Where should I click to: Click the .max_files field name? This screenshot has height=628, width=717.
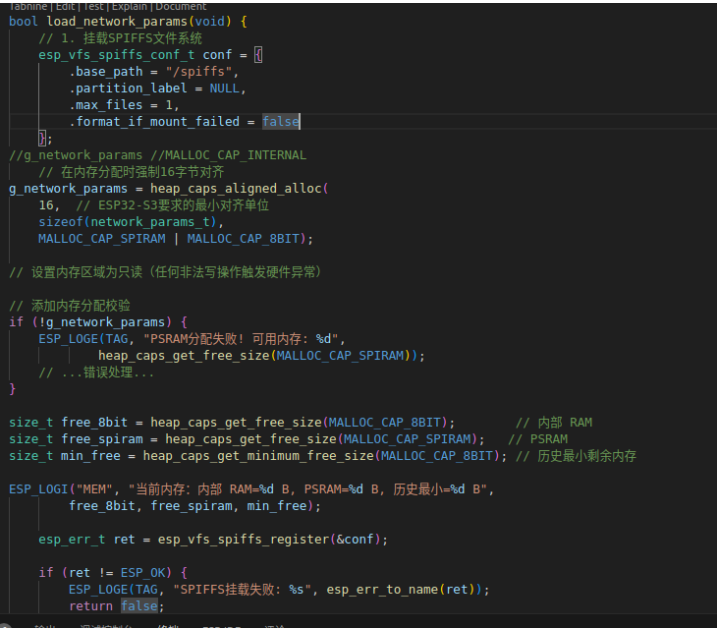coord(106,105)
